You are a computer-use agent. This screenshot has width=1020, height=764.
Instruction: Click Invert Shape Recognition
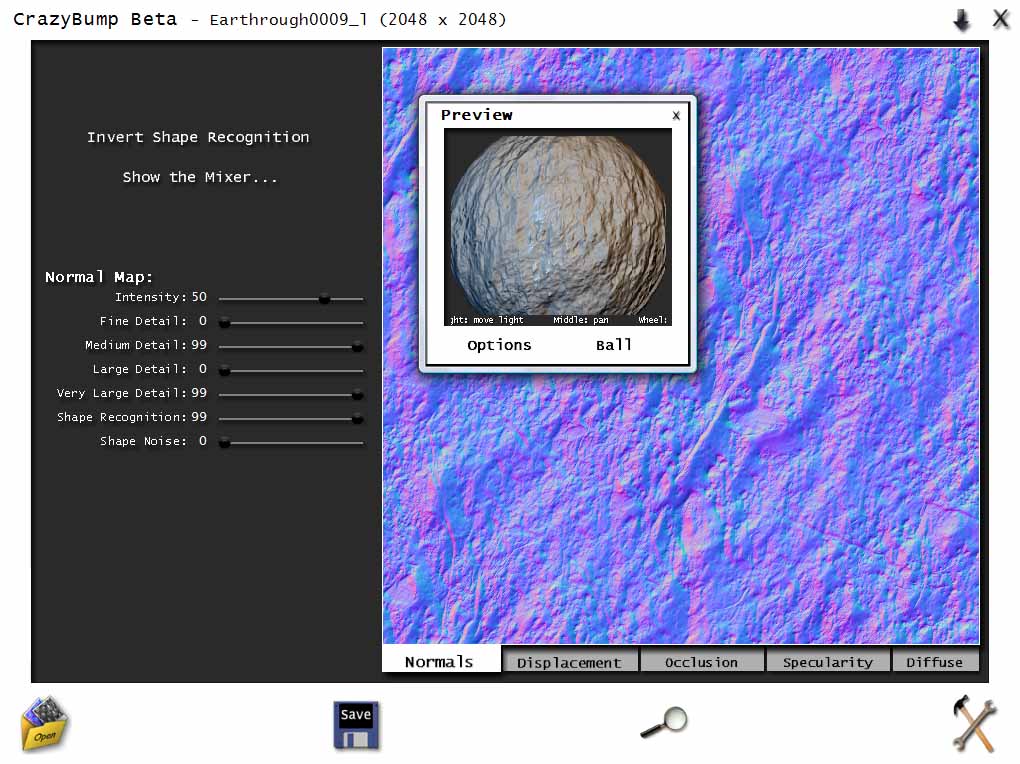(198, 137)
